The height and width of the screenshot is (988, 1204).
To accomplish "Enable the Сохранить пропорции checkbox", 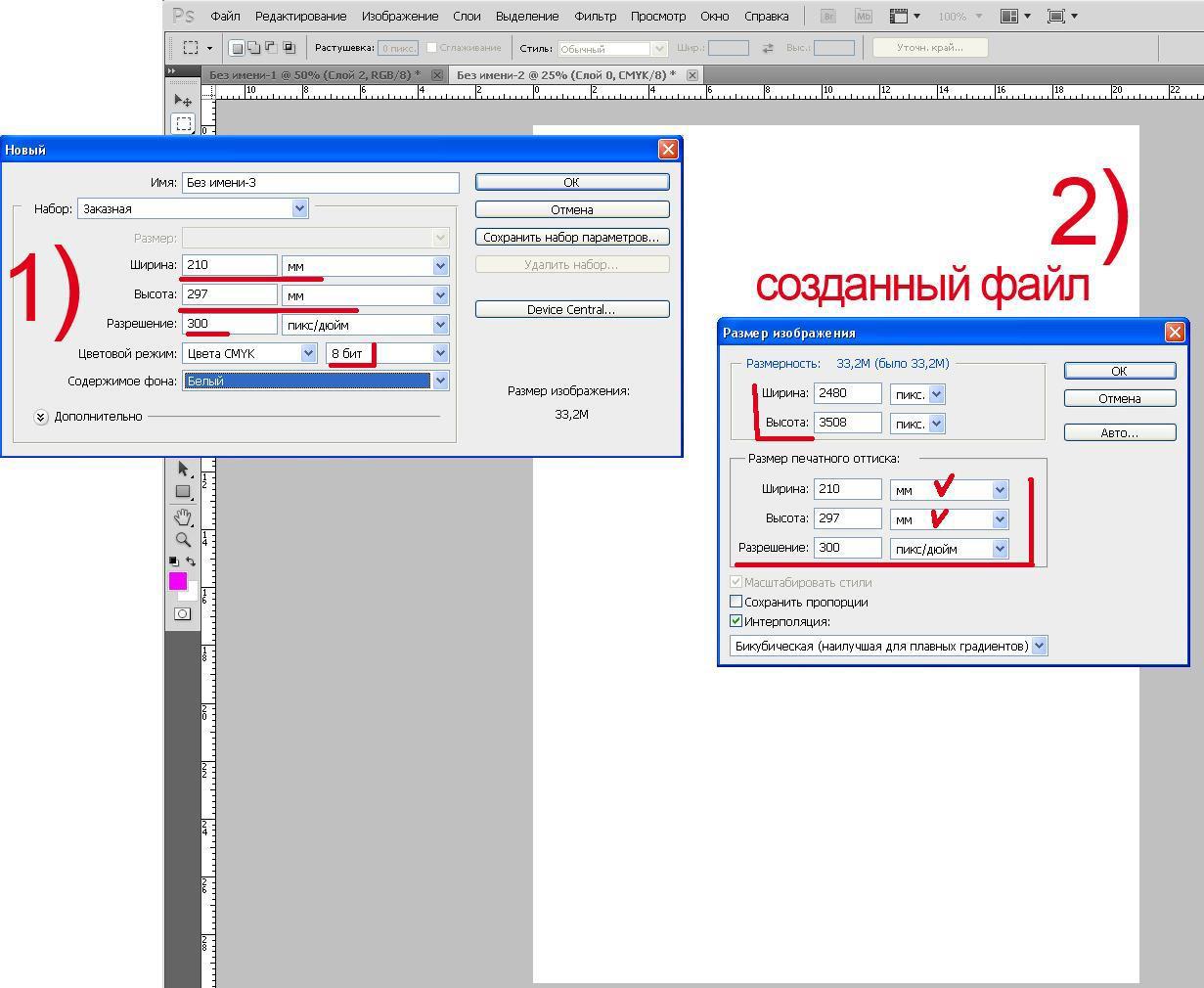I will click(736, 602).
